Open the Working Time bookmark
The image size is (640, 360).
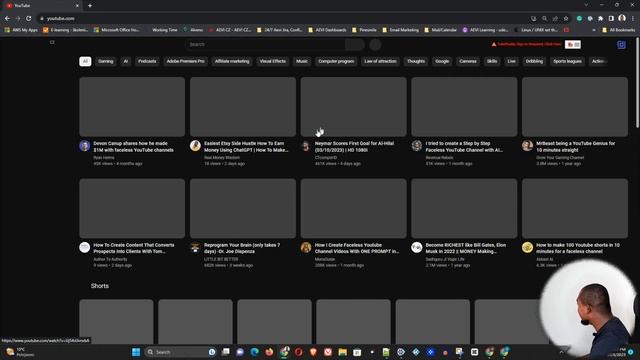click(164, 30)
